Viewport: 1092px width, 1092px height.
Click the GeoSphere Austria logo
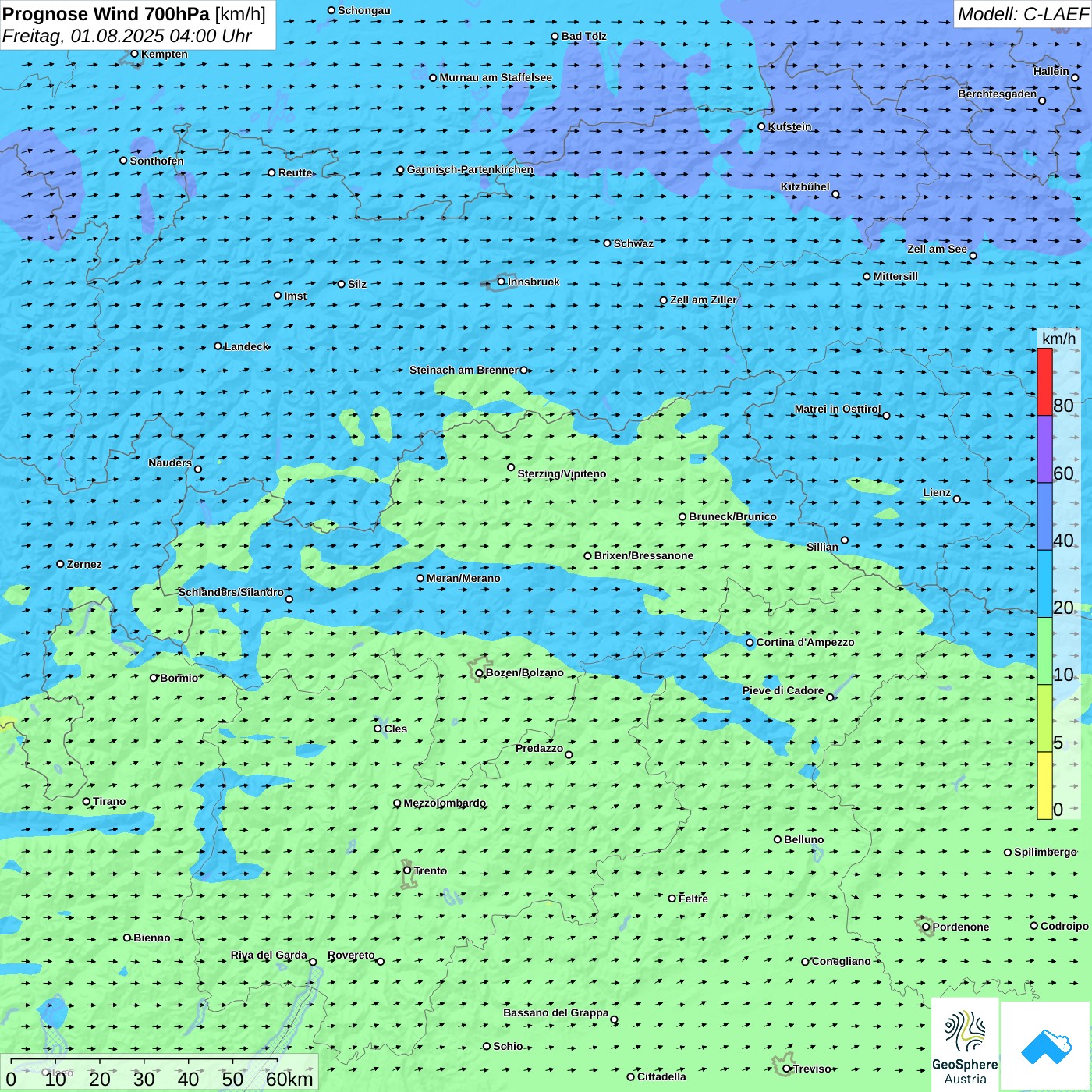(x=965, y=1045)
